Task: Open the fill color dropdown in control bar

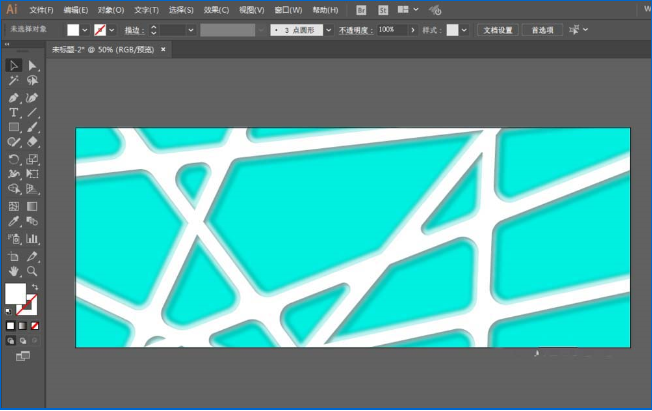Action: click(x=86, y=31)
